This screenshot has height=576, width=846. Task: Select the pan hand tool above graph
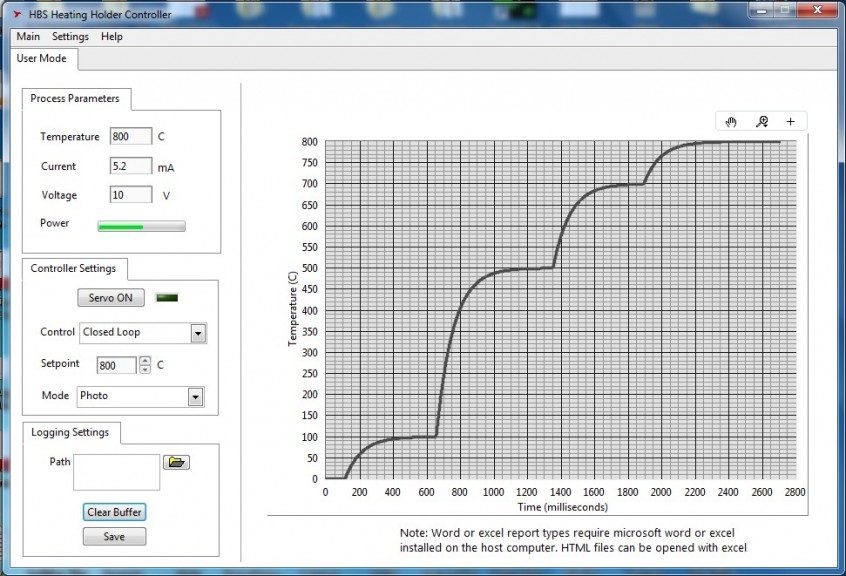tap(731, 122)
